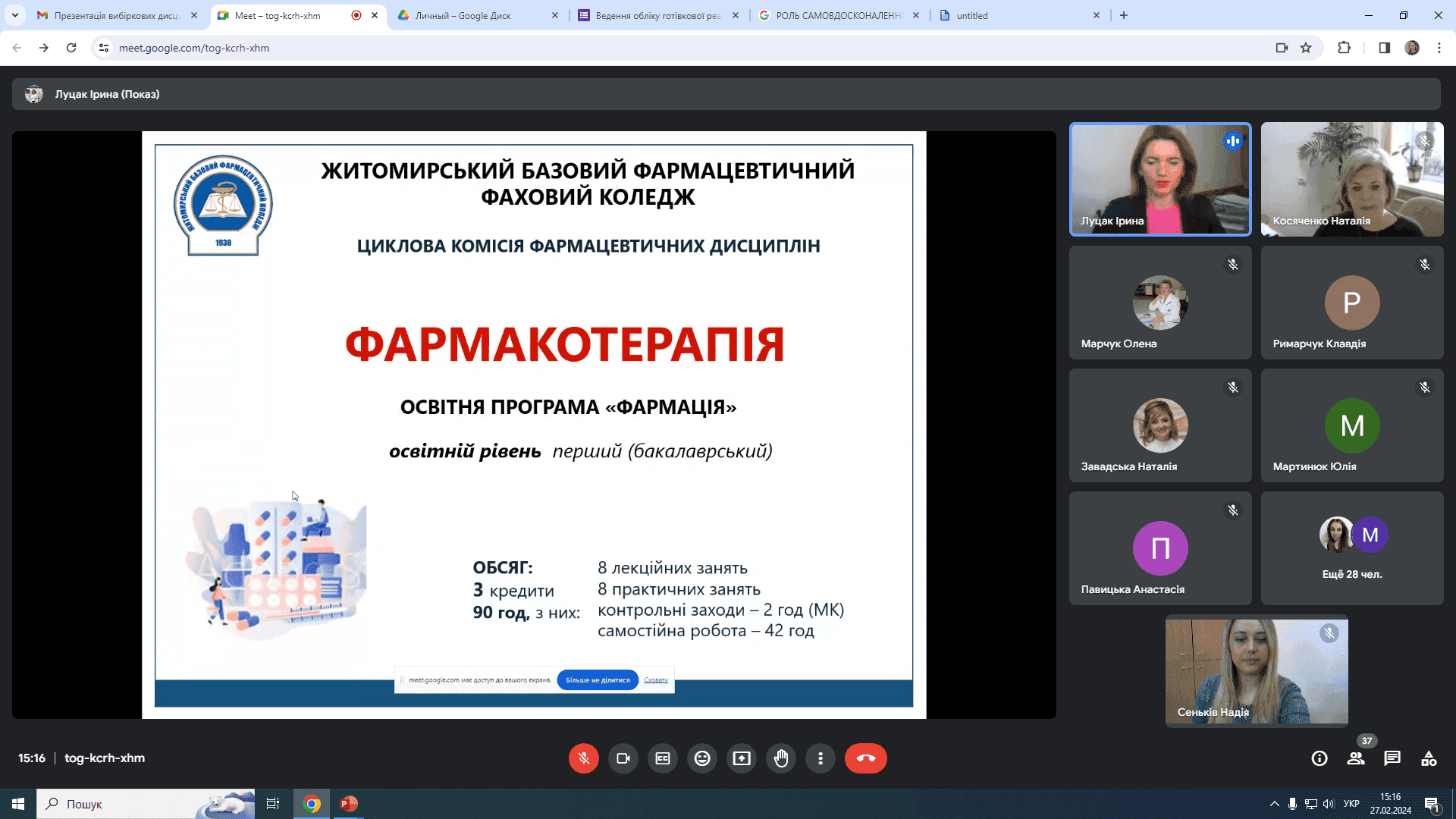Open Task View on taskbar
1456x819 pixels.
click(273, 804)
